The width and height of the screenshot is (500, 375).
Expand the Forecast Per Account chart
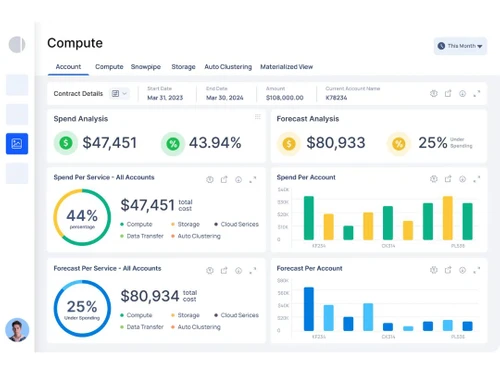coord(477,270)
